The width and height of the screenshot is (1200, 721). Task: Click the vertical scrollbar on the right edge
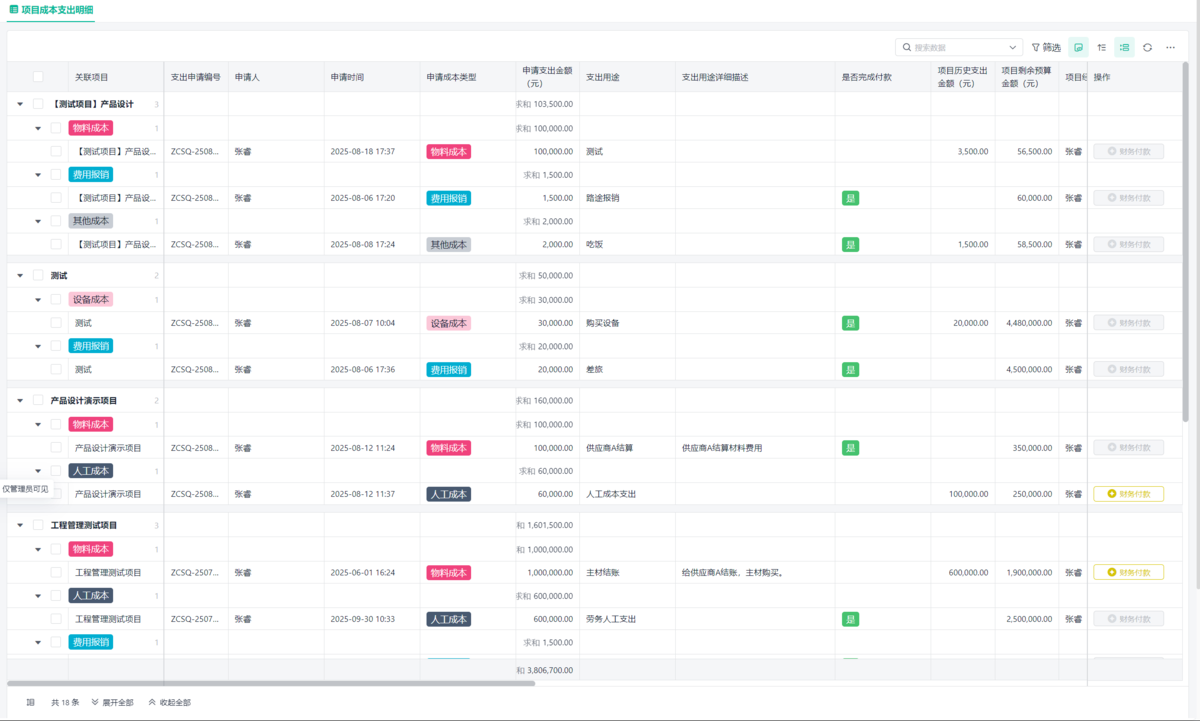click(1186, 240)
